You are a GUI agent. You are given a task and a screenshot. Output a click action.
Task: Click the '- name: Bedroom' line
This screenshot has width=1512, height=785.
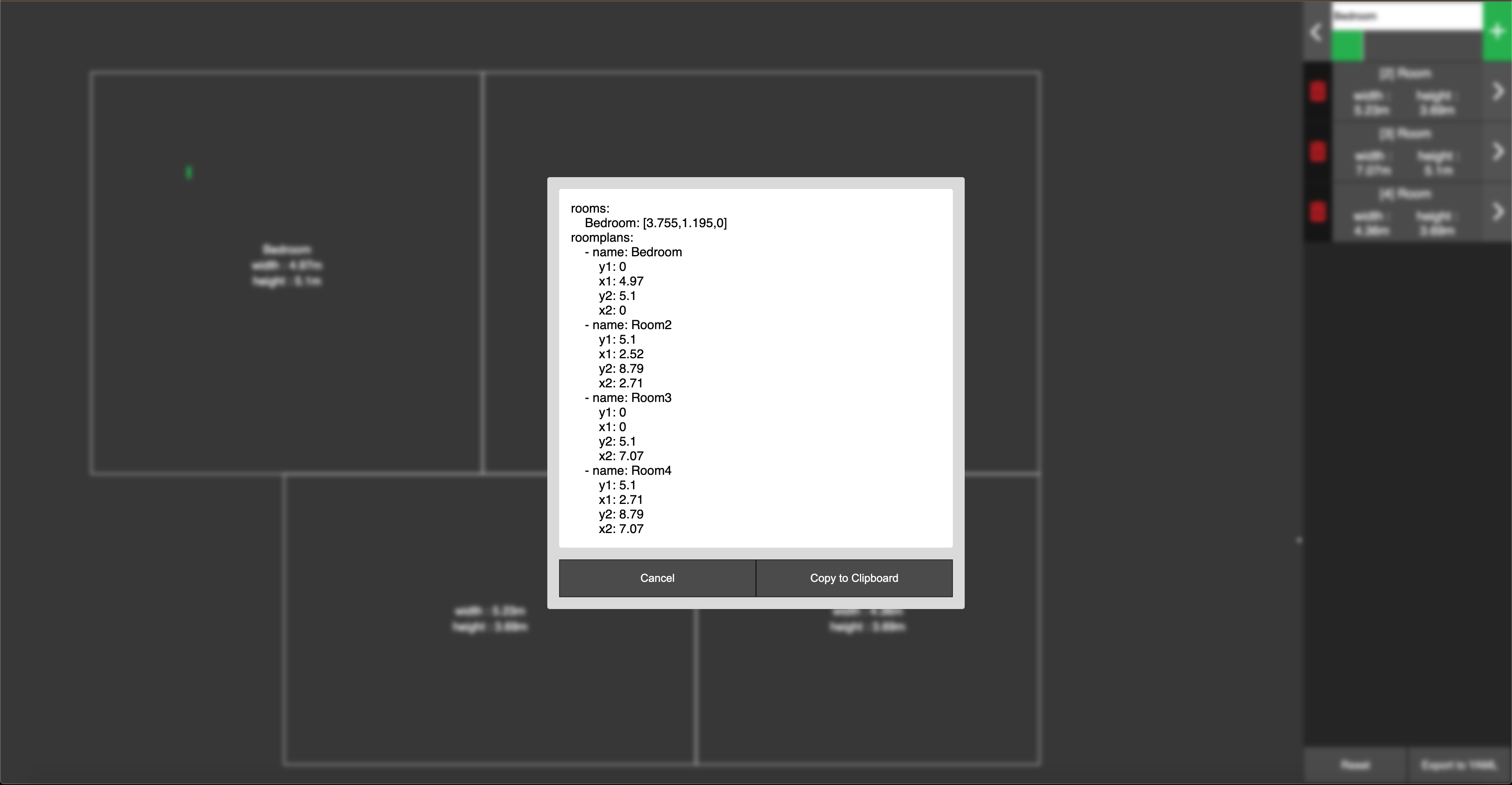(633, 252)
